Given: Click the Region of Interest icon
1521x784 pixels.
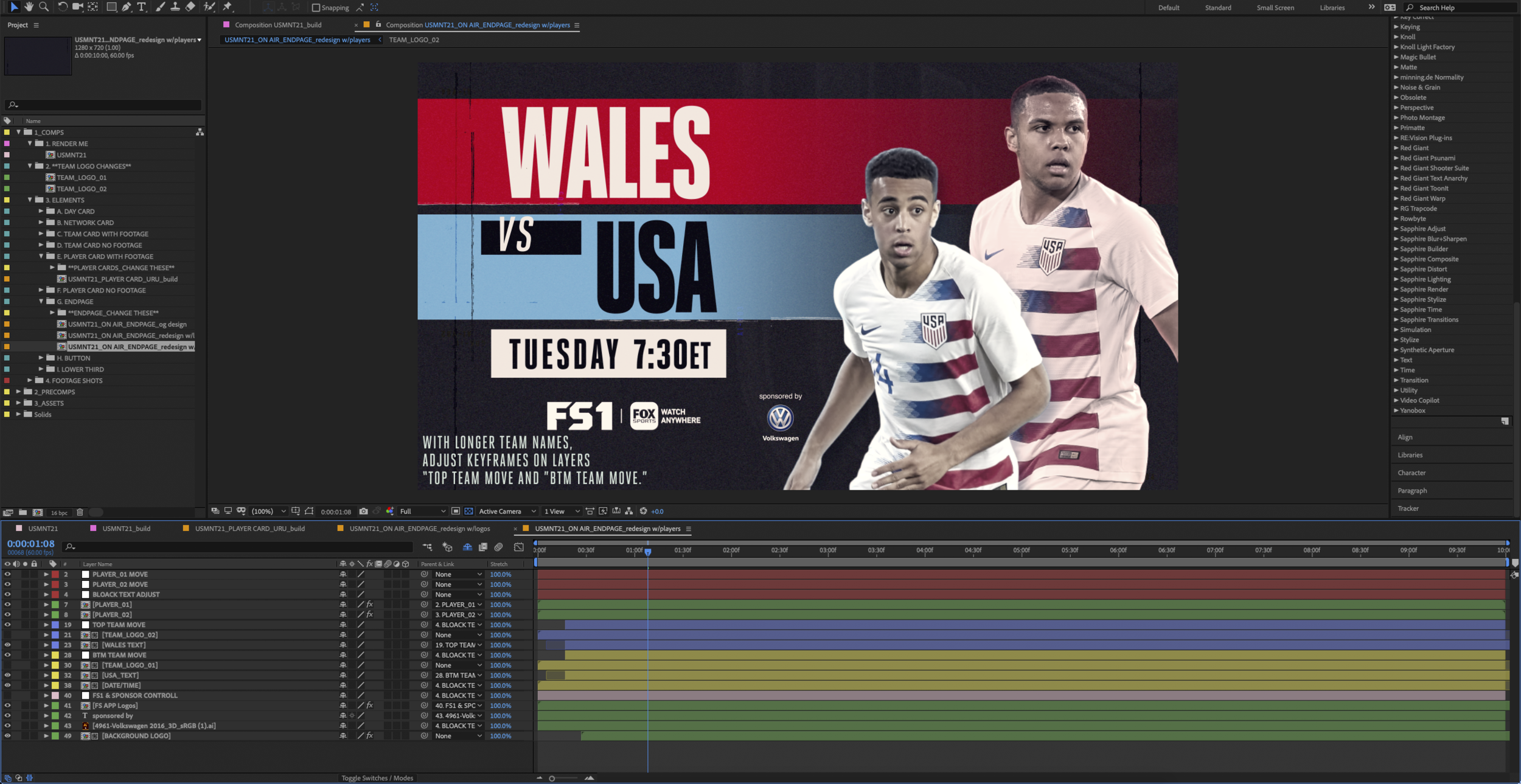Looking at the screenshot, I should tap(455, 512).
